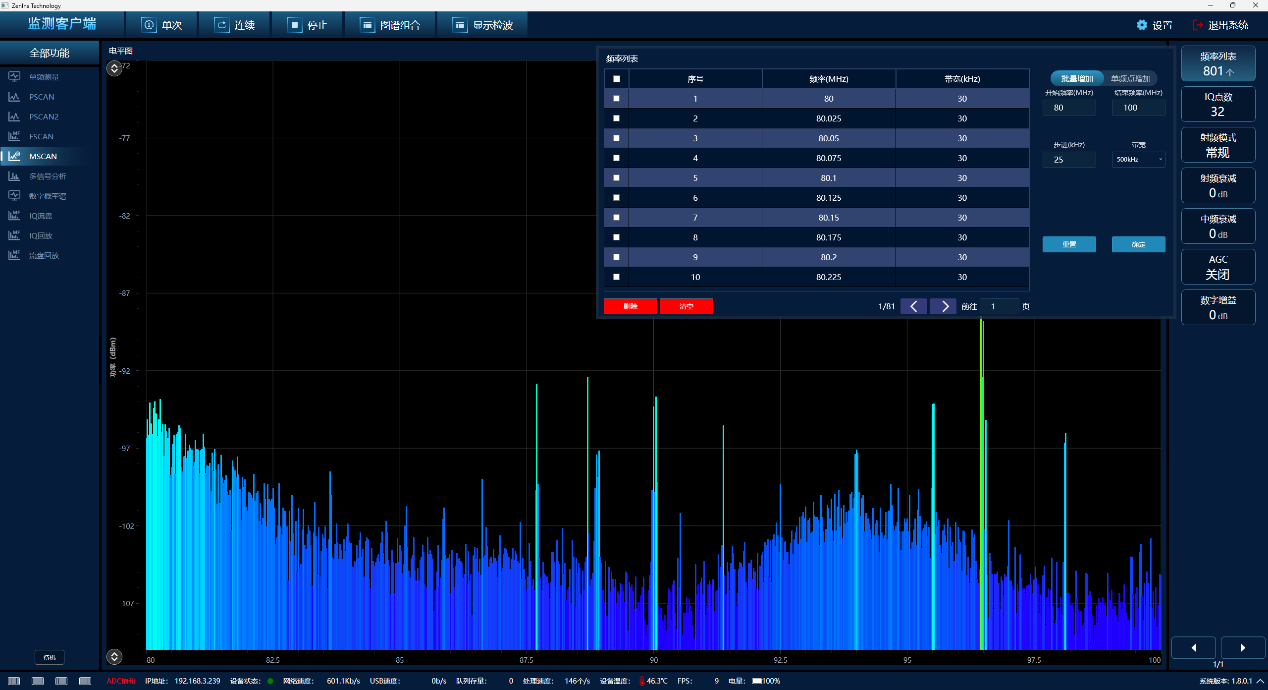Click the fourth toolbar button's layout icon
Screen dimensions: 1268x690
pos(367,25)
